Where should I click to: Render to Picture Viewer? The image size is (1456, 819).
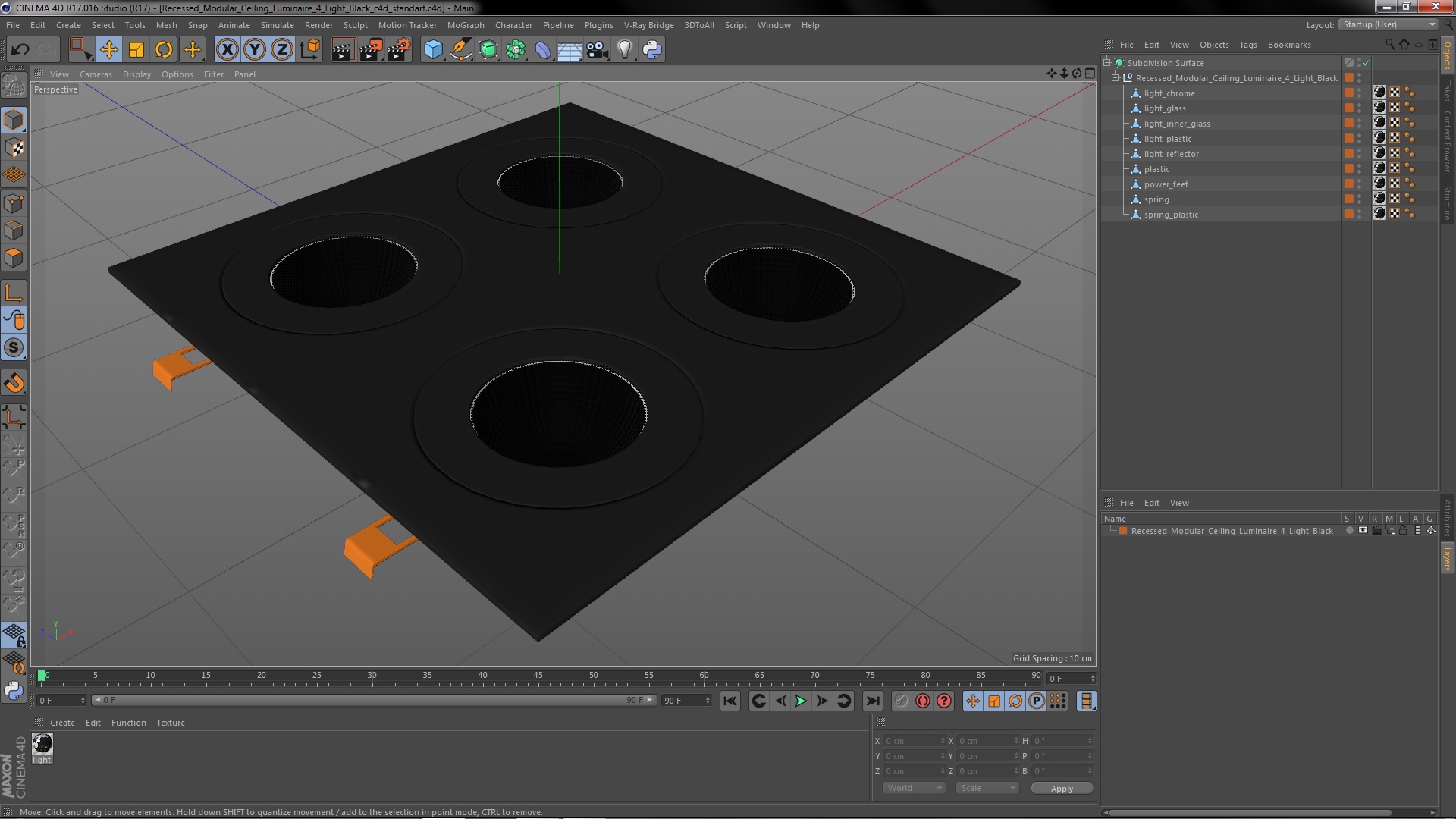(x=370, y=50)
